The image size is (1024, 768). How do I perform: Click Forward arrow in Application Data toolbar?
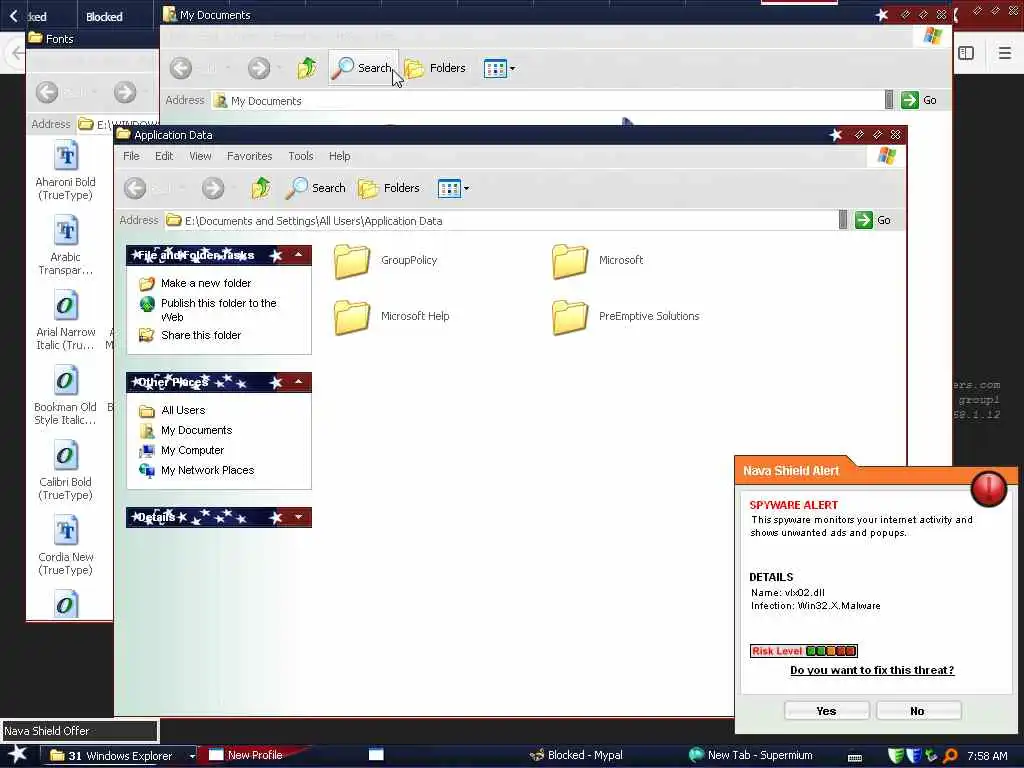click(212, 188)
